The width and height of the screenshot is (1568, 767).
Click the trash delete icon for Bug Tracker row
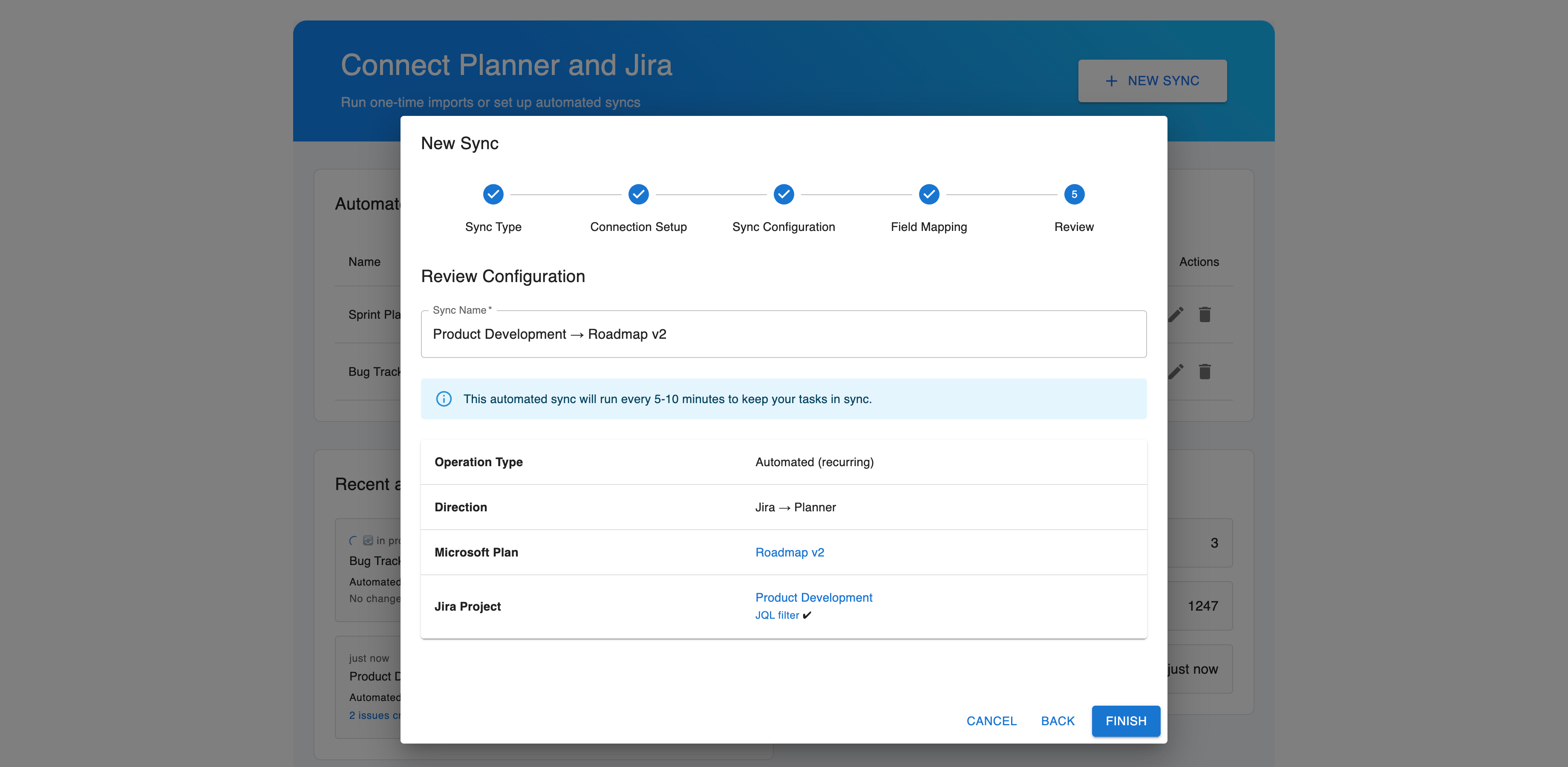pyautogui.click(x=1205, y=371)
